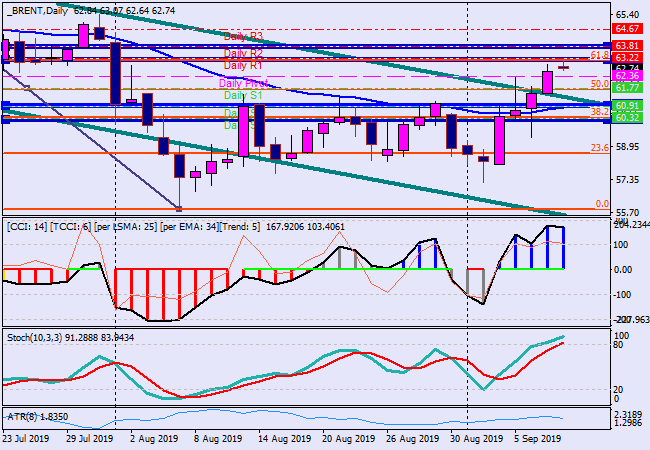Select the magenta 62.36 price tag

point(627,76)
